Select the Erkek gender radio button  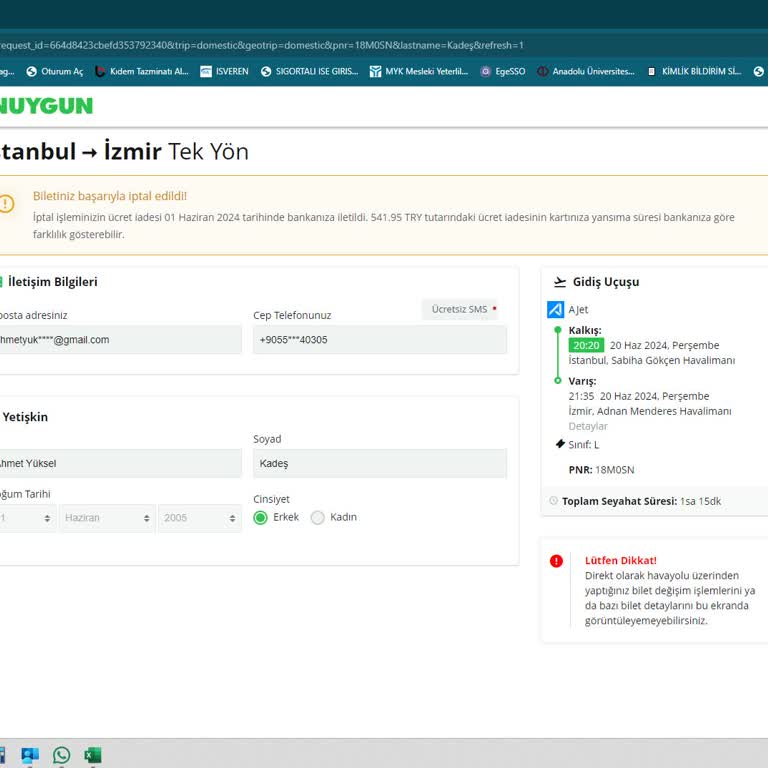point(261,518)
